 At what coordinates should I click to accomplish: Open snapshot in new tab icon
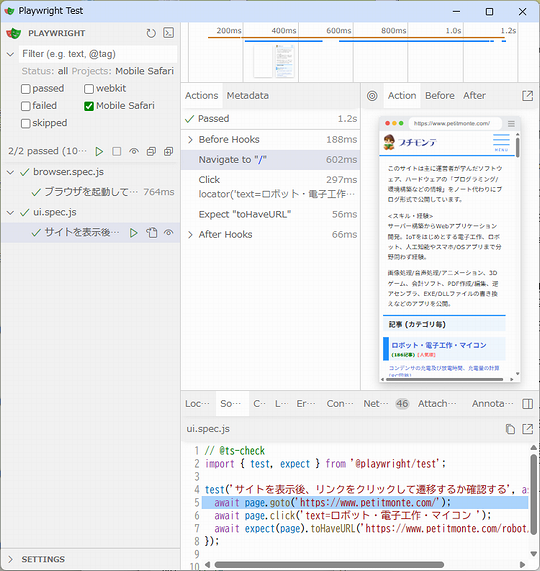tap(527, 96)
